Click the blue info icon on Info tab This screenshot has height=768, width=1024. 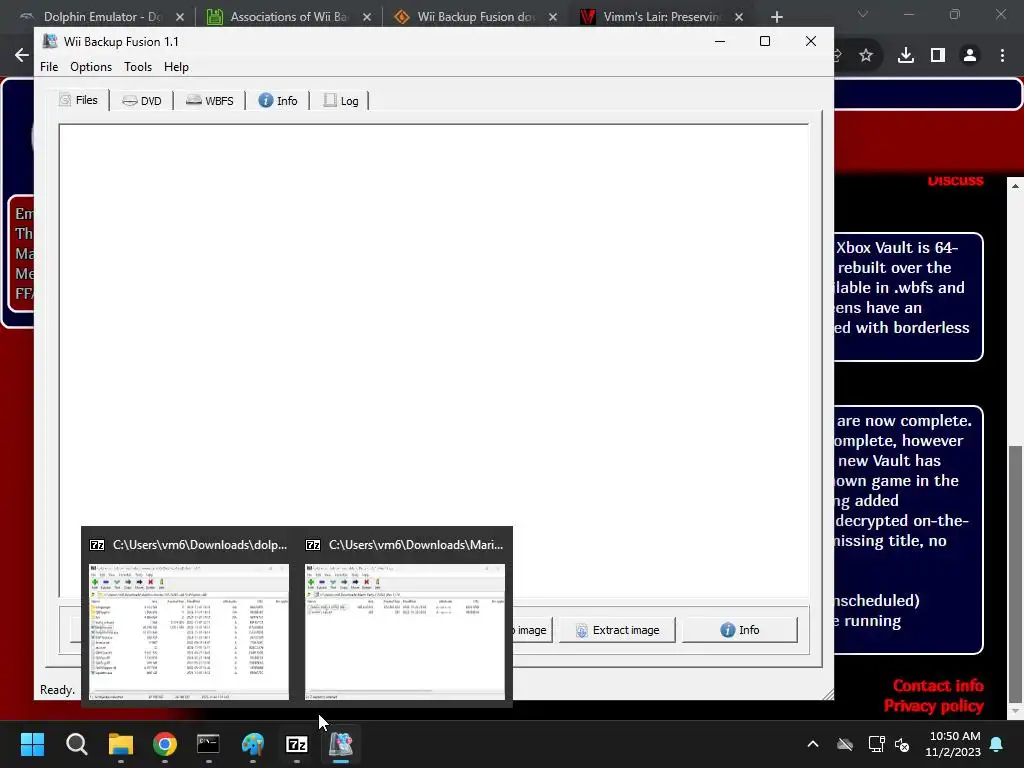coord(266,101)
